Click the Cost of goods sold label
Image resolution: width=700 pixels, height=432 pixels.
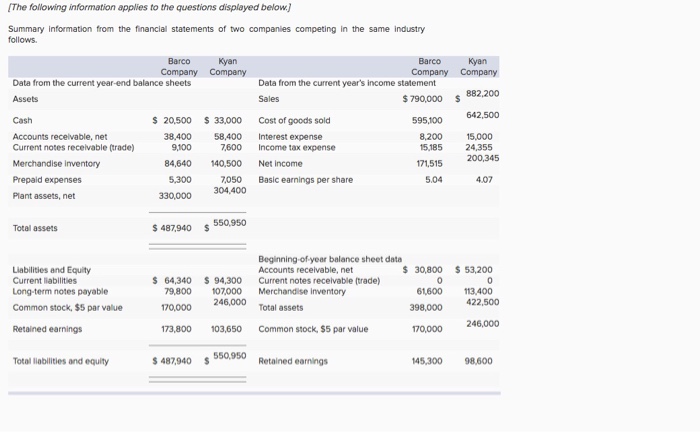294,120
